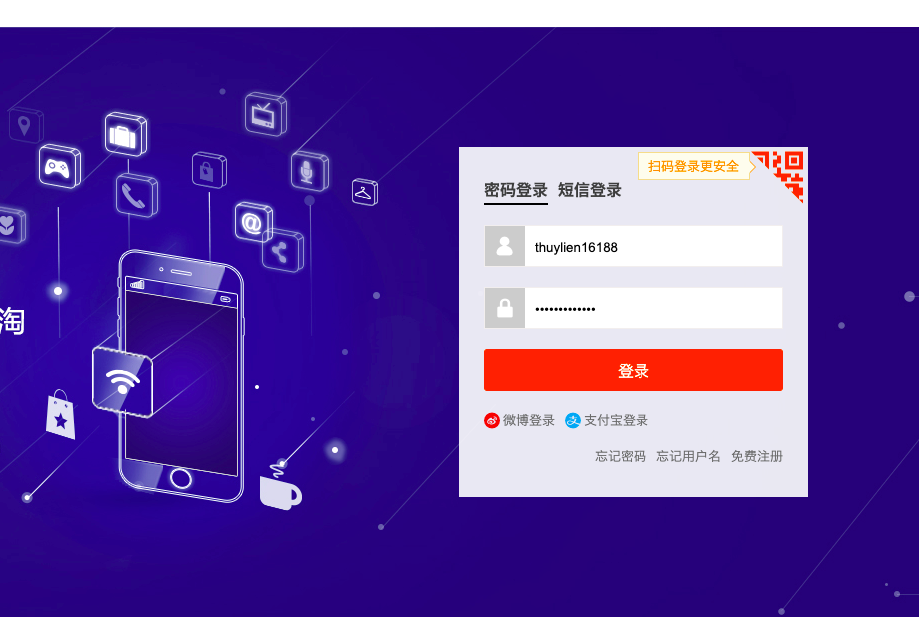Focus the username field with thuylien16188
The height and width of the screenshot is (617, 919).
tap(653, 246)
